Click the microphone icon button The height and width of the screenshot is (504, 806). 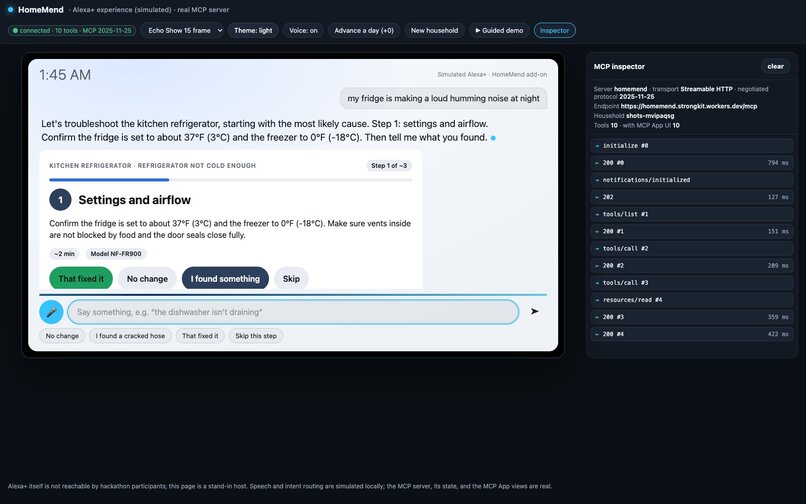pyautogui.click(x=51, y=312)
